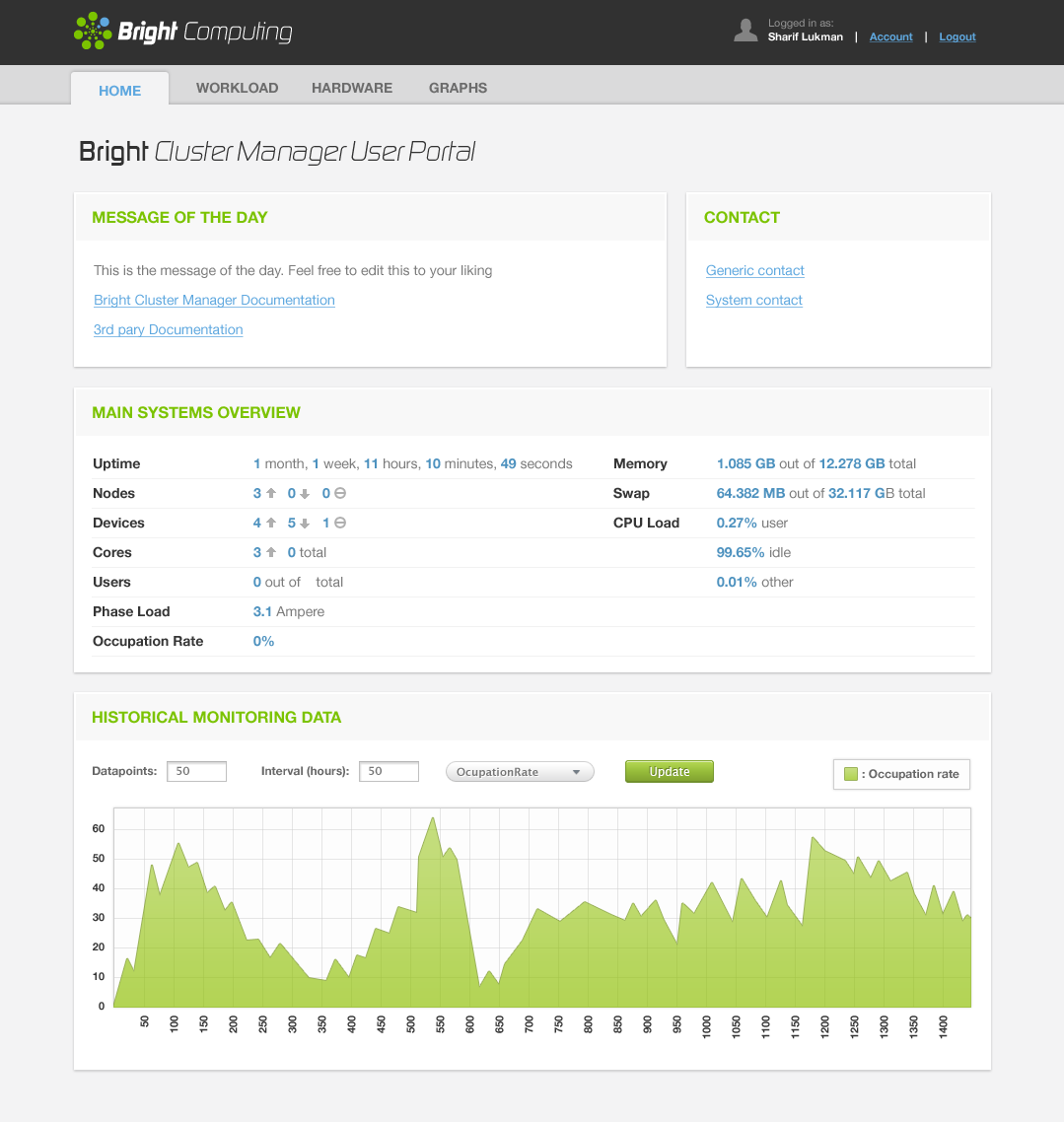
Task: Click the Swap value 64.382 MB
Action: click(x=750, y=493)
